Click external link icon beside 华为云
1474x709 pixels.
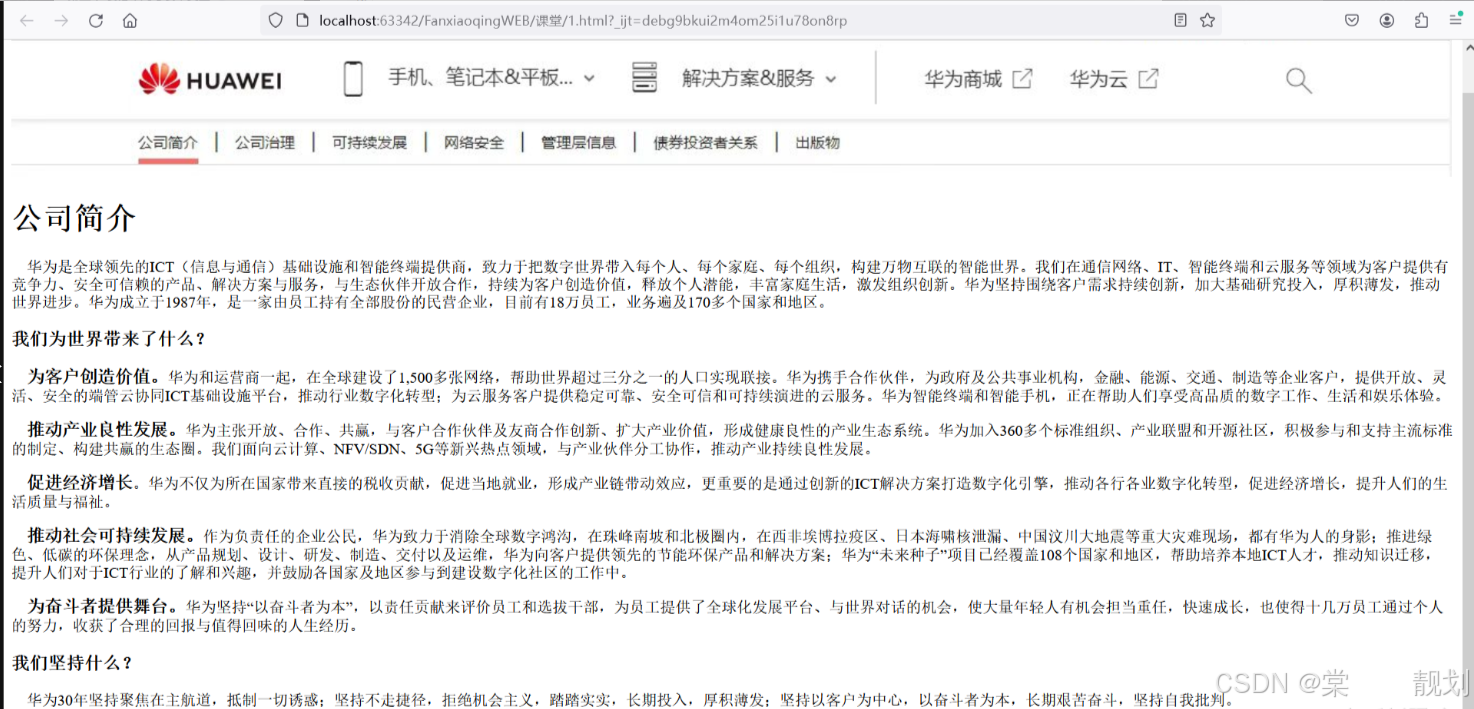click(1148, 79)
